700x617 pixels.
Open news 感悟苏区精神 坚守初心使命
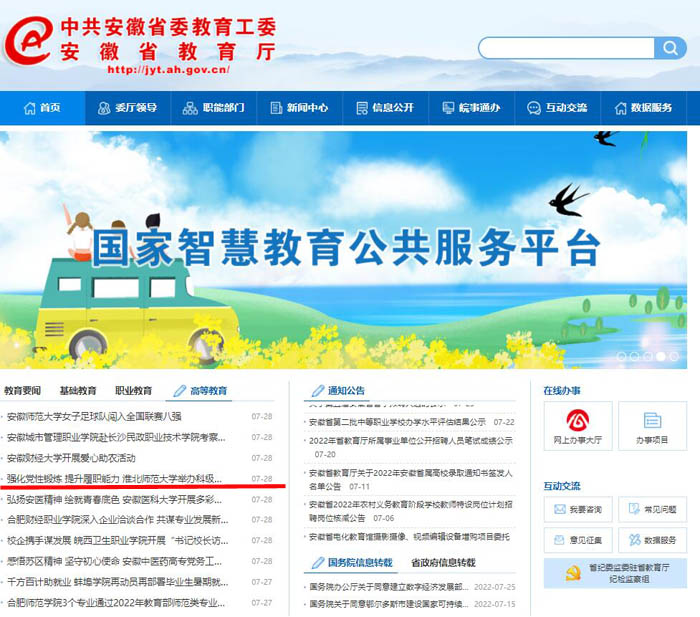(114, 561)
